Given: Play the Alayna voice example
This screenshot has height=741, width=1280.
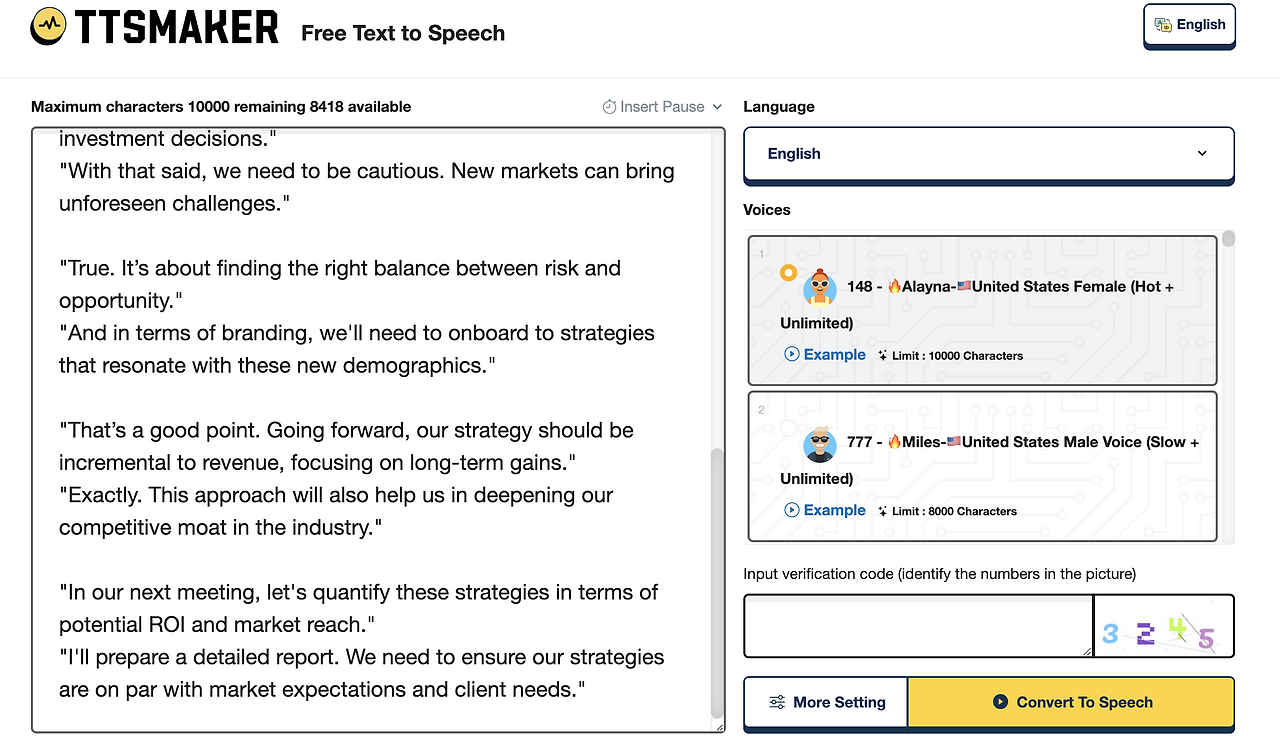Looking at the screenshot, I should point(825,354).
